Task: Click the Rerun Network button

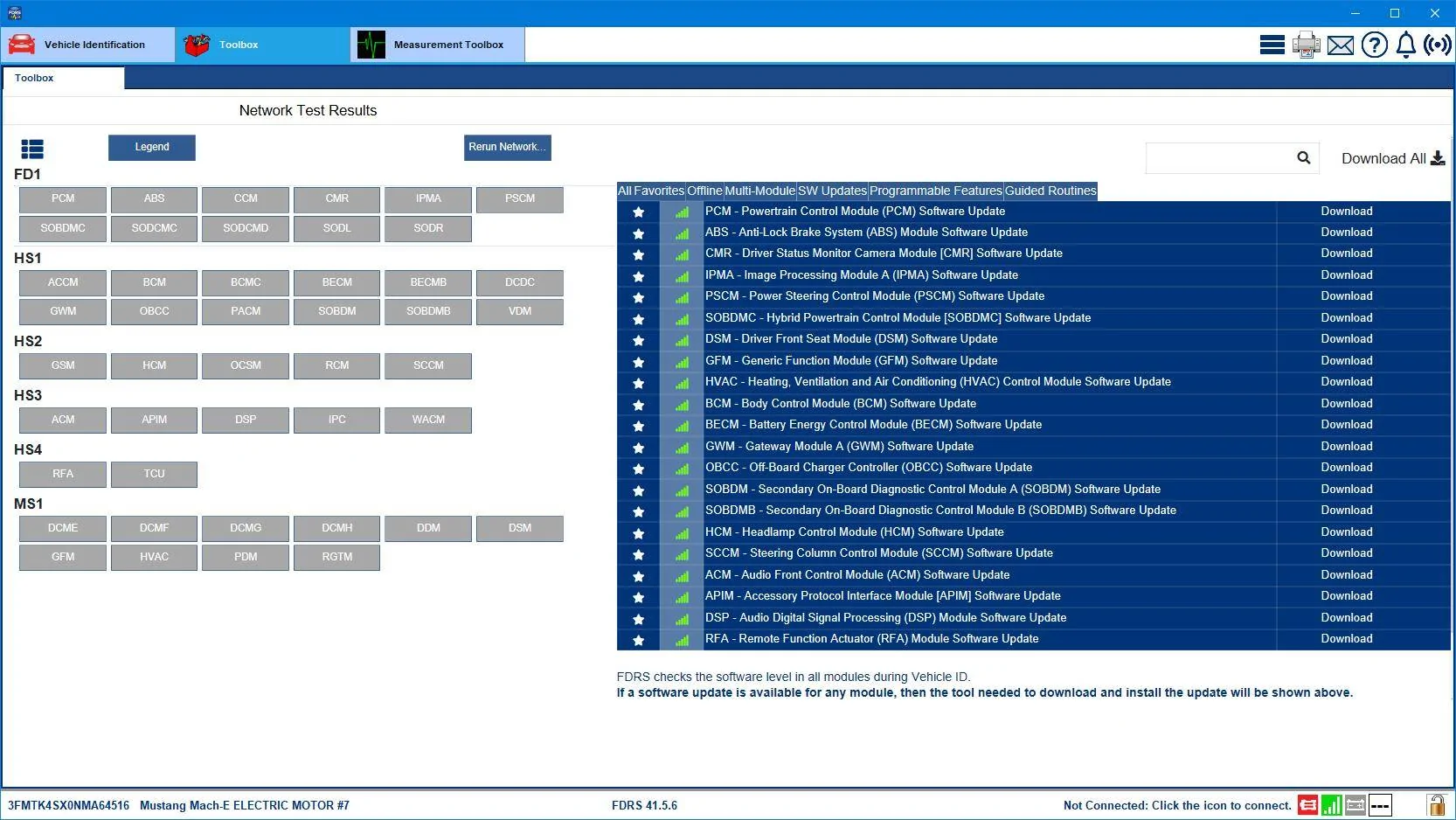Action: coord(507,147)
